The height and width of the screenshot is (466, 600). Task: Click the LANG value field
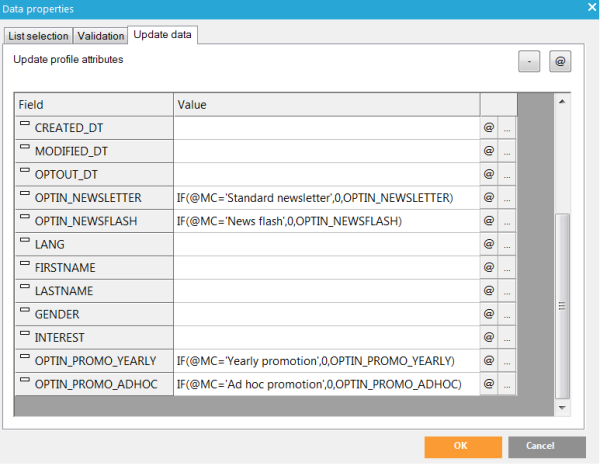(x=326, y=244)
